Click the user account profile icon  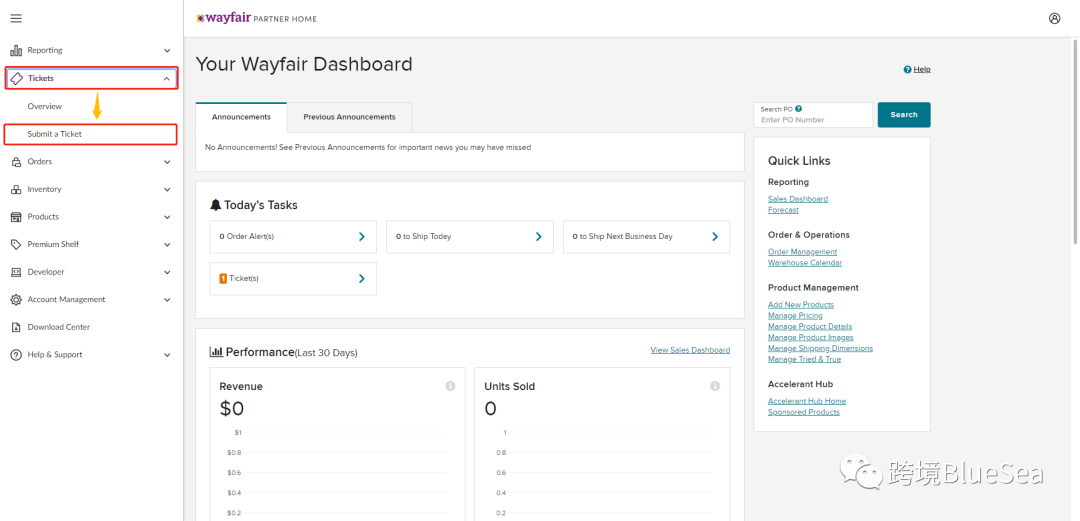coord(1054,18)
